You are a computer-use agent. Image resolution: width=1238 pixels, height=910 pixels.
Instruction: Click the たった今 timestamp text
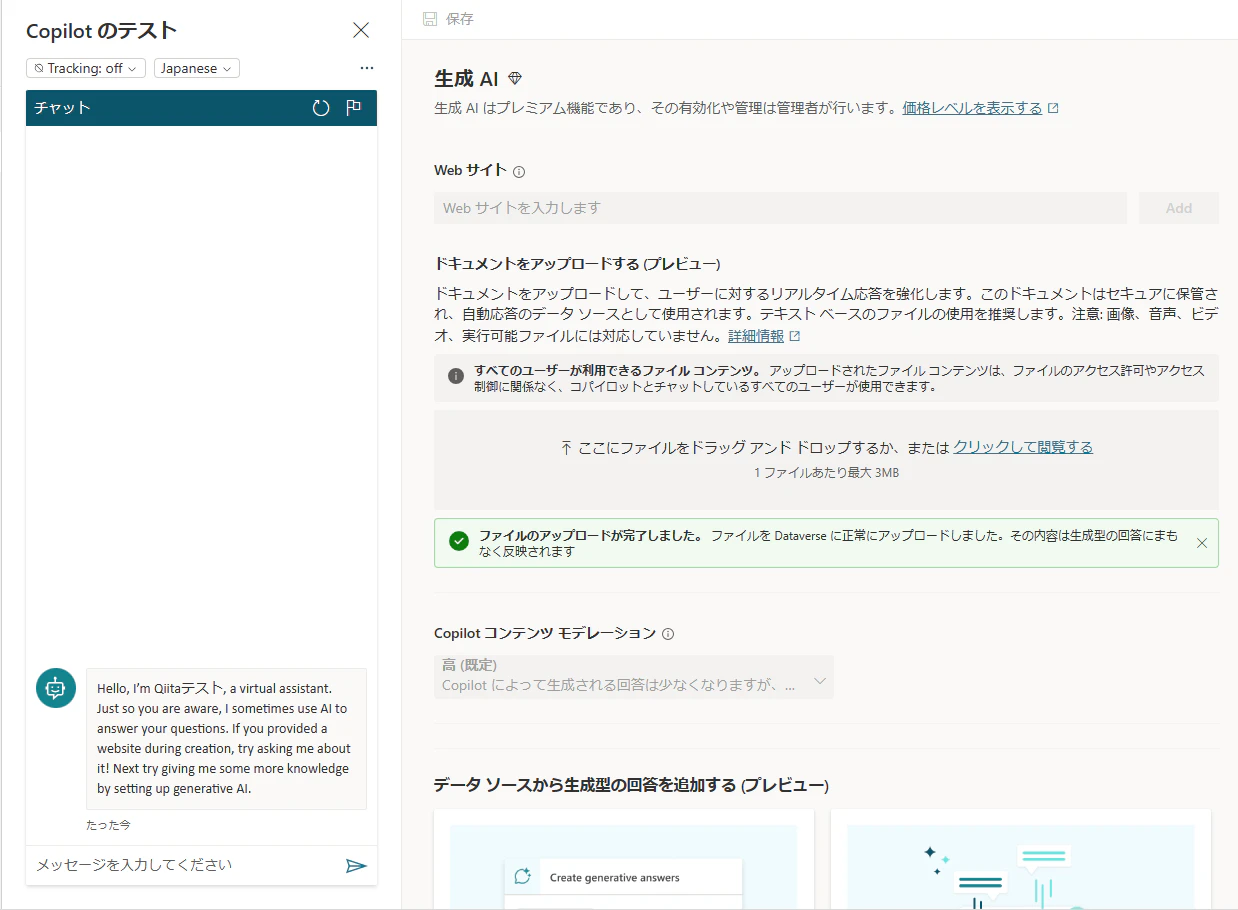click(x=108, y=825)
